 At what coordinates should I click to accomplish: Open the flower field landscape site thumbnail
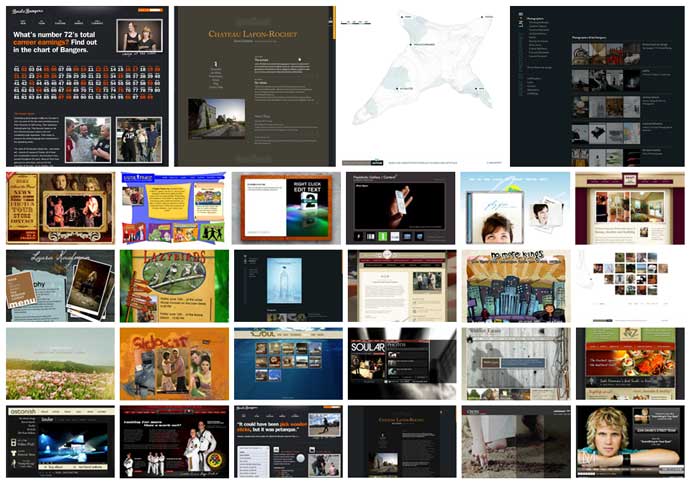(x=60, y=364)
